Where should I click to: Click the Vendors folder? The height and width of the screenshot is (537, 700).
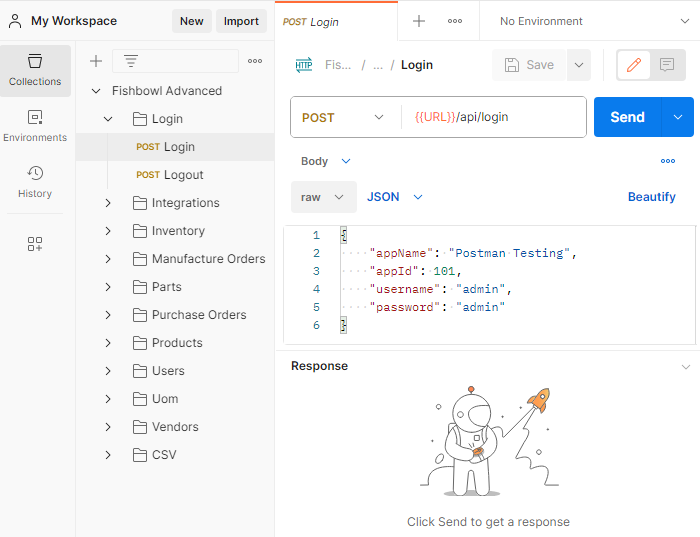(x=166, y=427)
